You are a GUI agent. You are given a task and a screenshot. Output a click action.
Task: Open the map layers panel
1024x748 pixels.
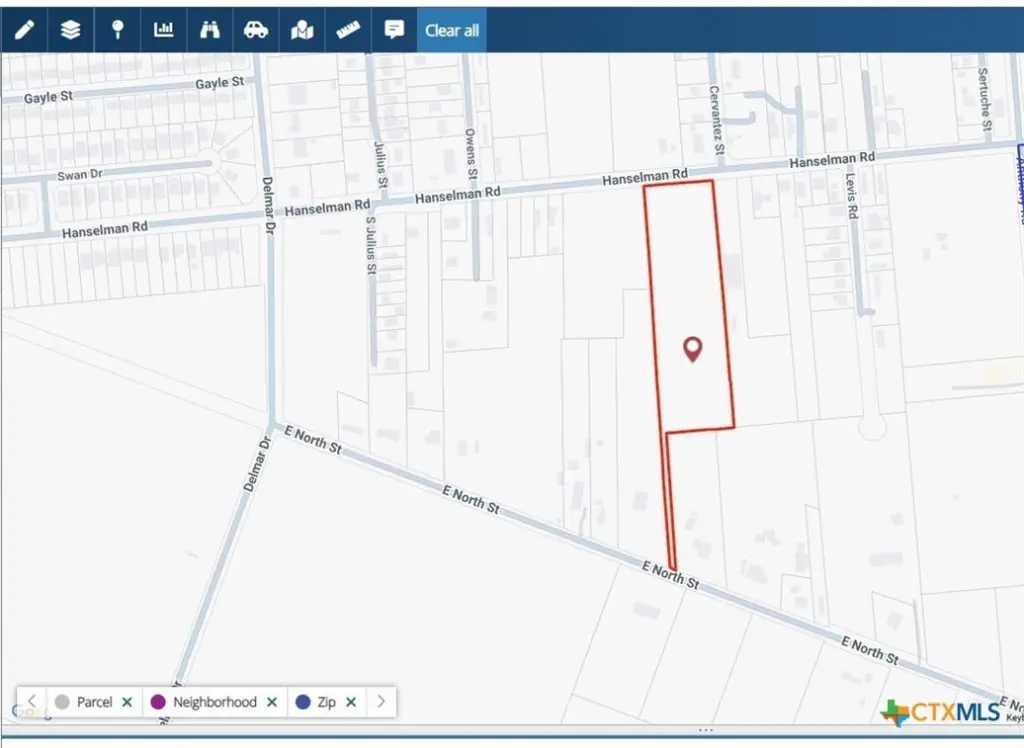(x=70, y=29)
